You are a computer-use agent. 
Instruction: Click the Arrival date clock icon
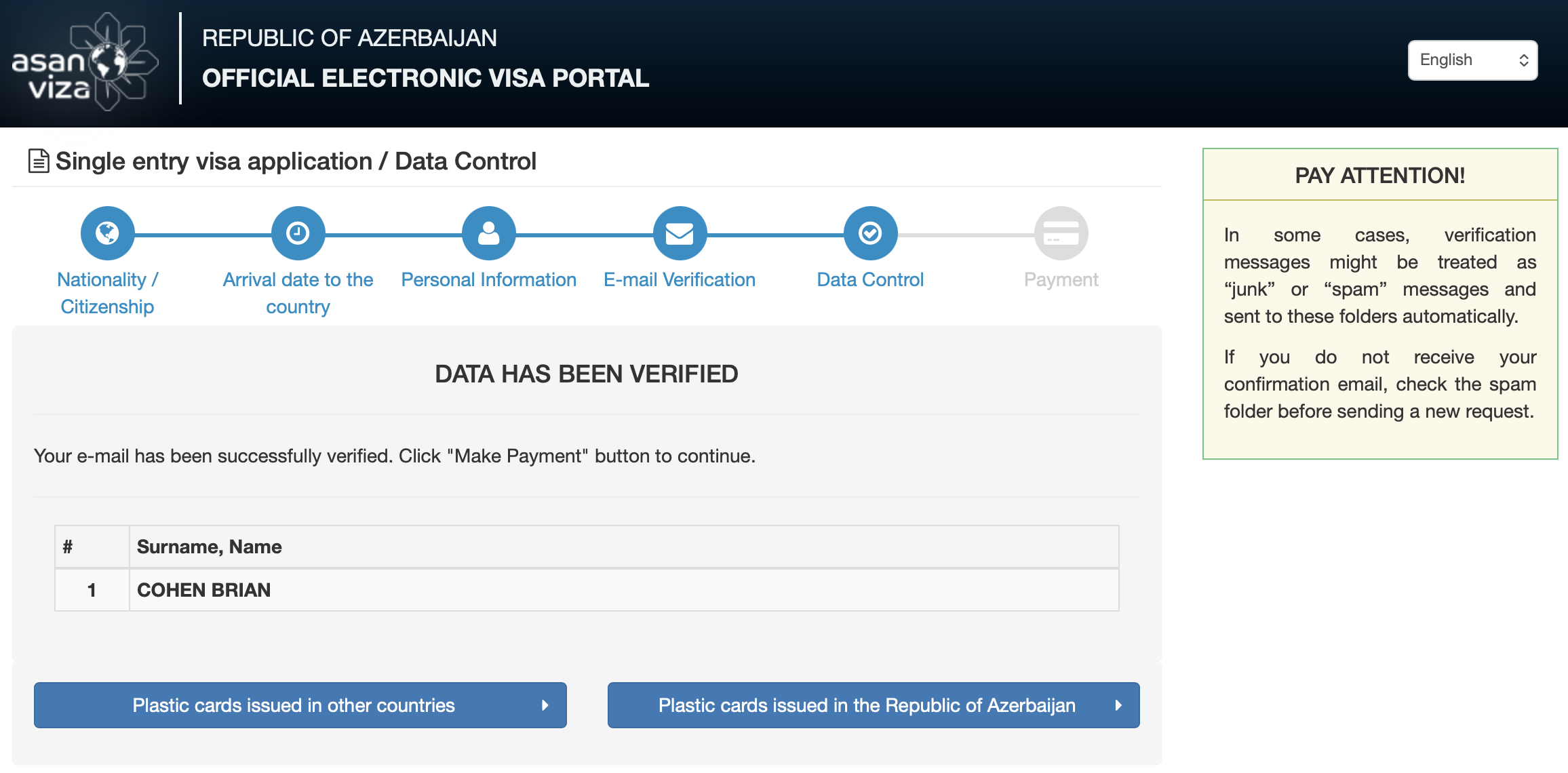(298, 233)
